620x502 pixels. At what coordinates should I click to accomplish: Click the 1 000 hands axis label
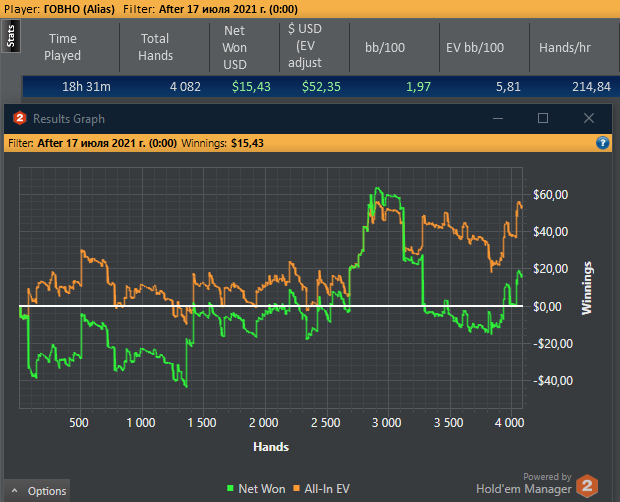click(x=141, y=423)
